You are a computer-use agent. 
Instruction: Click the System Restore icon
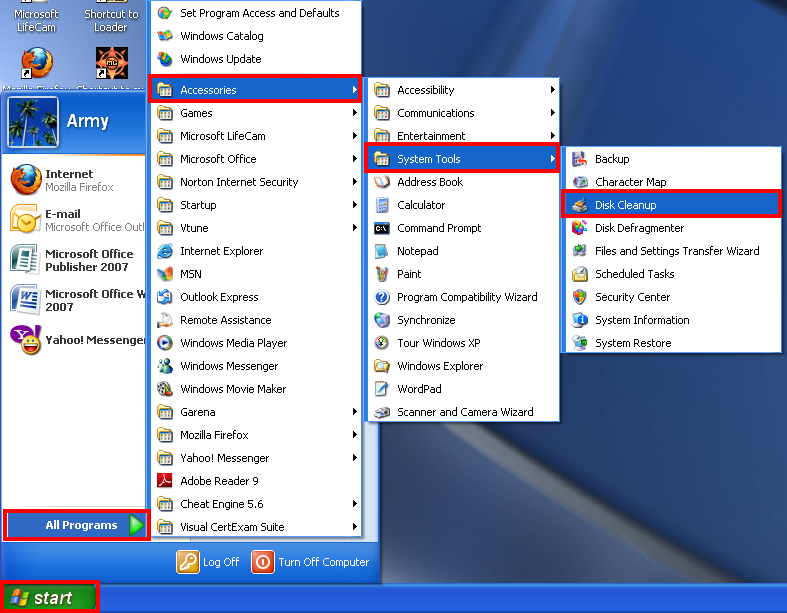click(580, 343)
